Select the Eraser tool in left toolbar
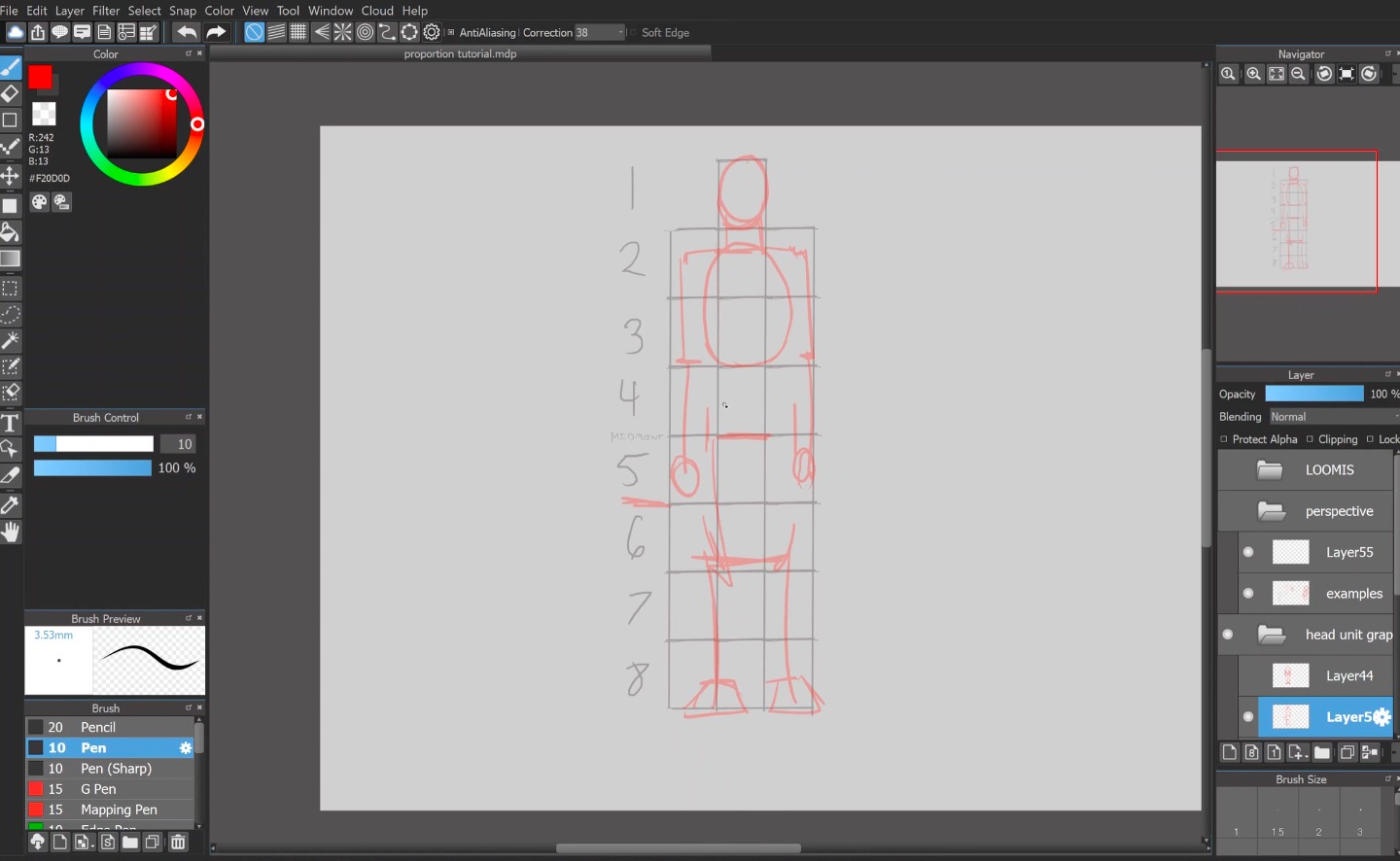The width and height of the screenshot is (1400, 861). point(10,94)
